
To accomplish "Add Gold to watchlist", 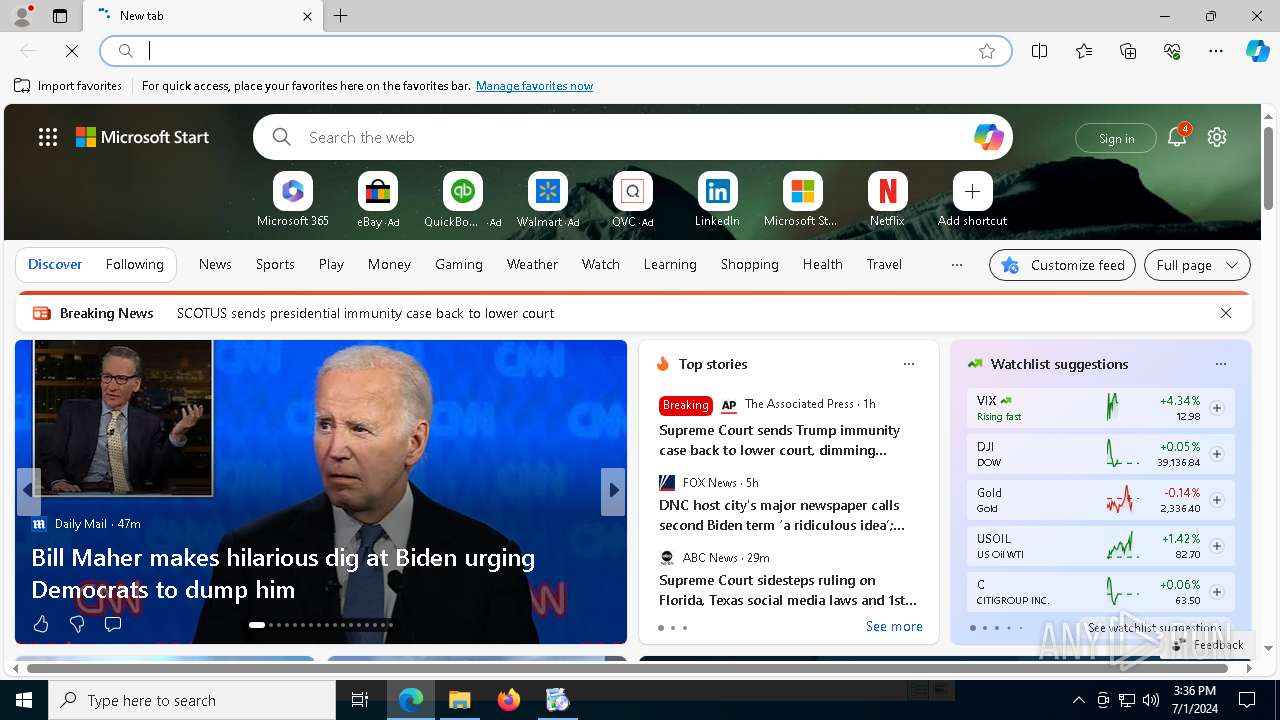I will pos(1217,500).
